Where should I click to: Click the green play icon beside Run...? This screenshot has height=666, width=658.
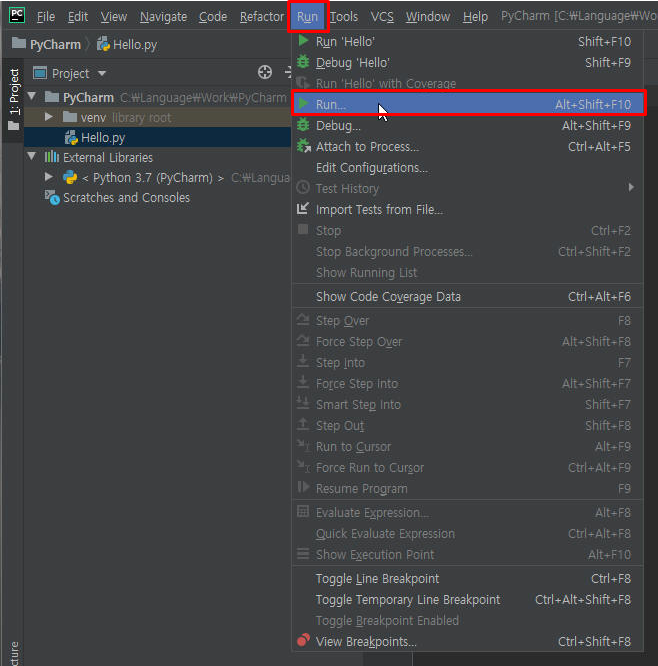[303, 104]
